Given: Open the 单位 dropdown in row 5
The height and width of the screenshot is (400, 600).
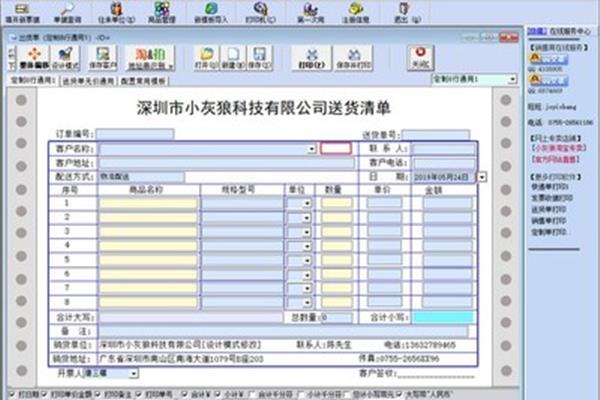Looking at the screenshot, I should (x=307, y=261).
